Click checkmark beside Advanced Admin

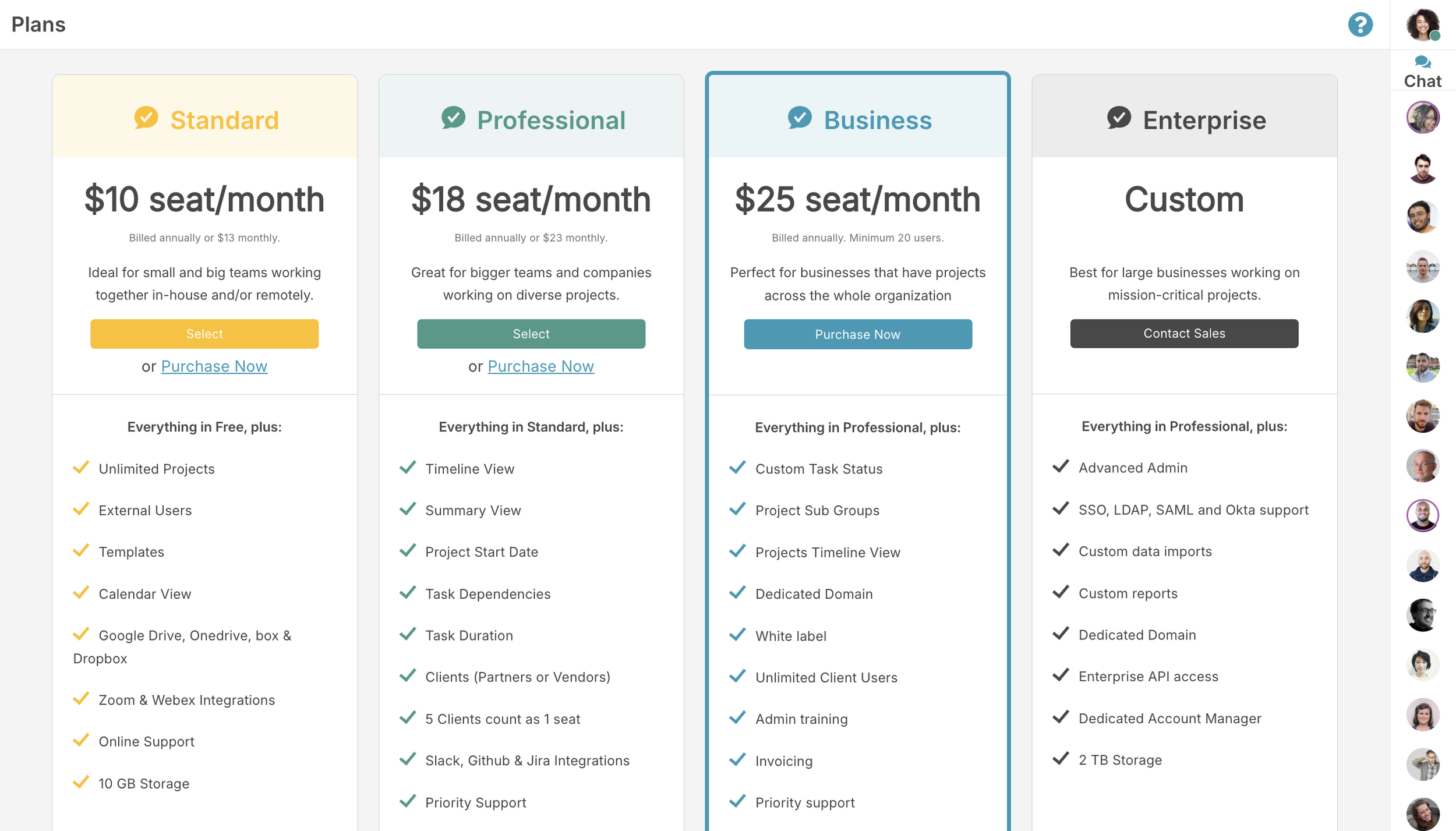pos(1061,466)
